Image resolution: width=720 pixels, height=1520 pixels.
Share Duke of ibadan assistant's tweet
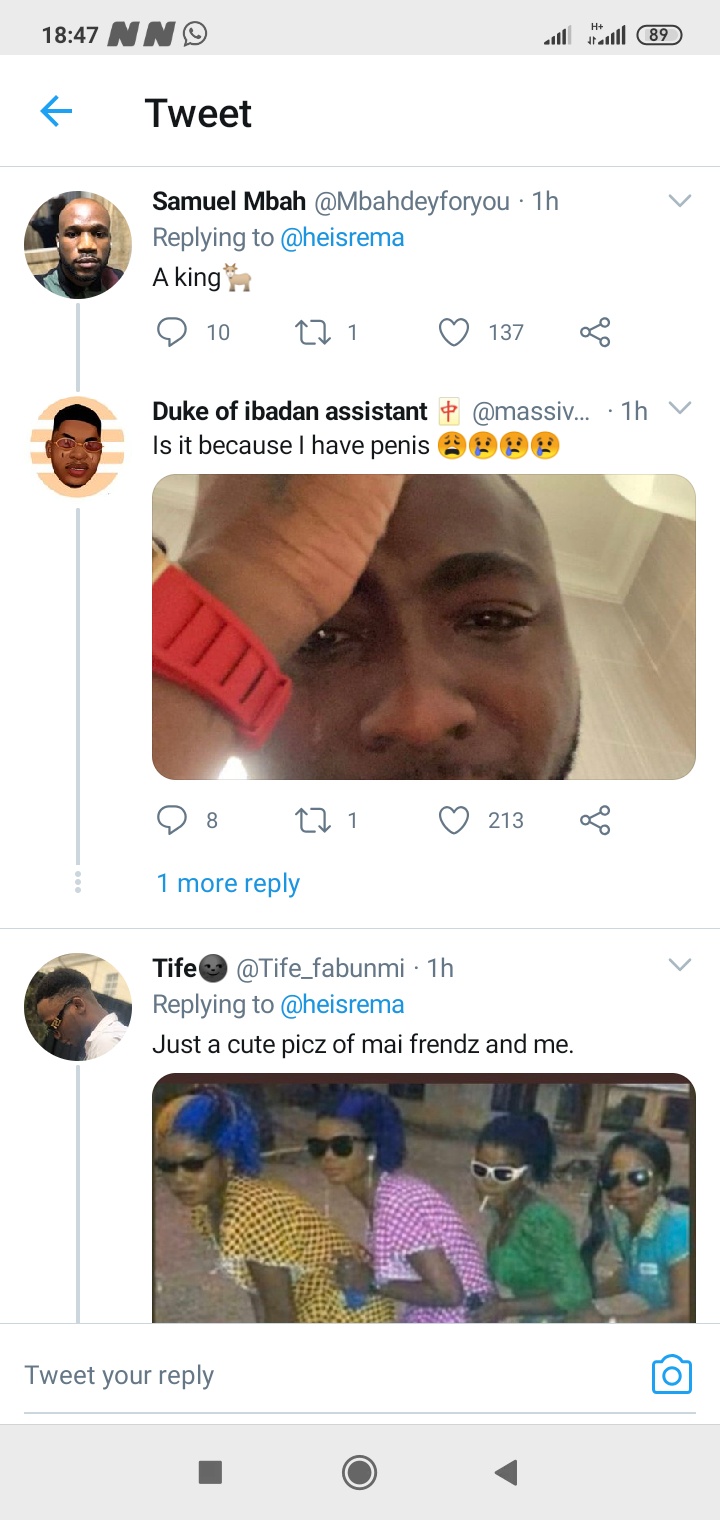(595, 820)
